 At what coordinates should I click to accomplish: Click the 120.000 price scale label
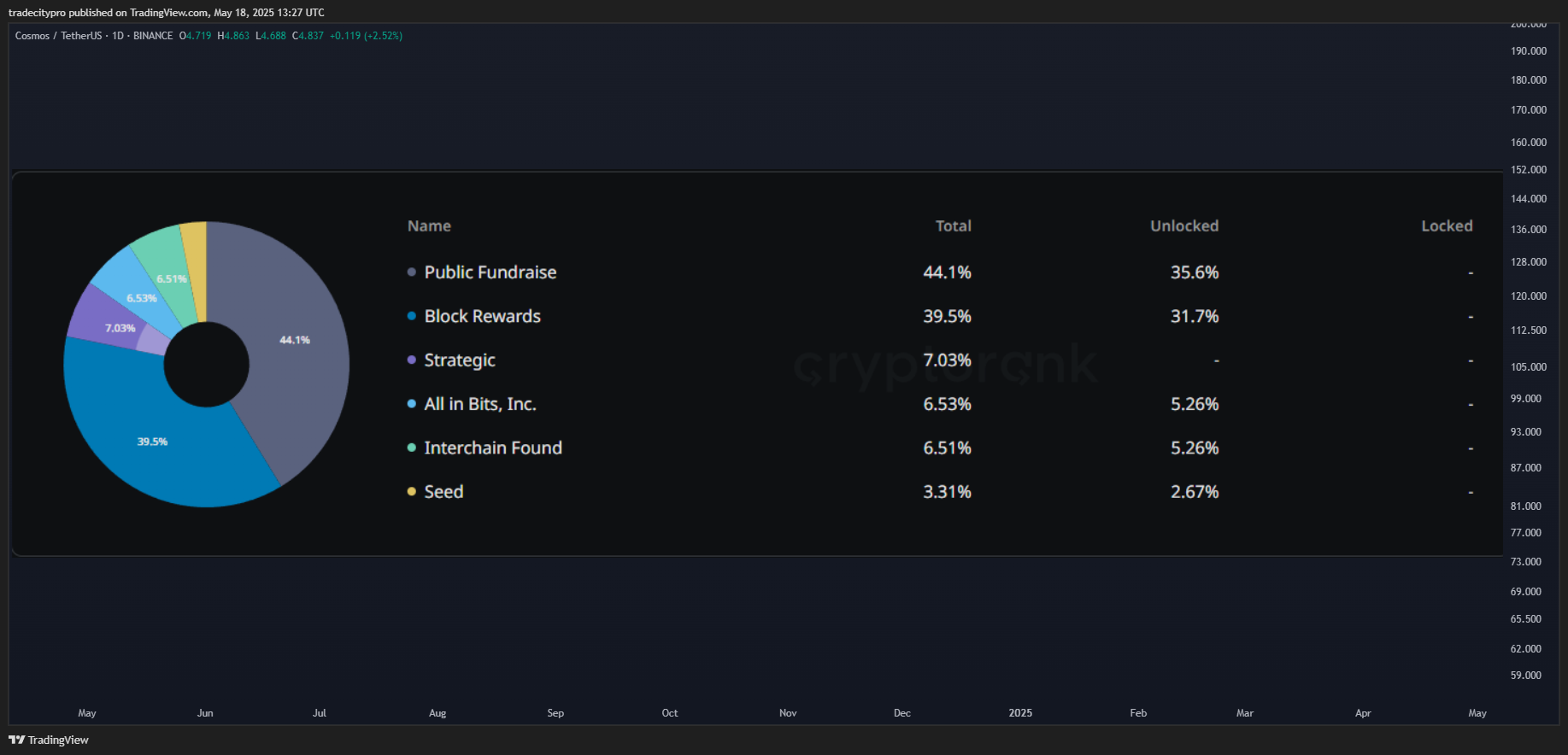point(1529,296)
